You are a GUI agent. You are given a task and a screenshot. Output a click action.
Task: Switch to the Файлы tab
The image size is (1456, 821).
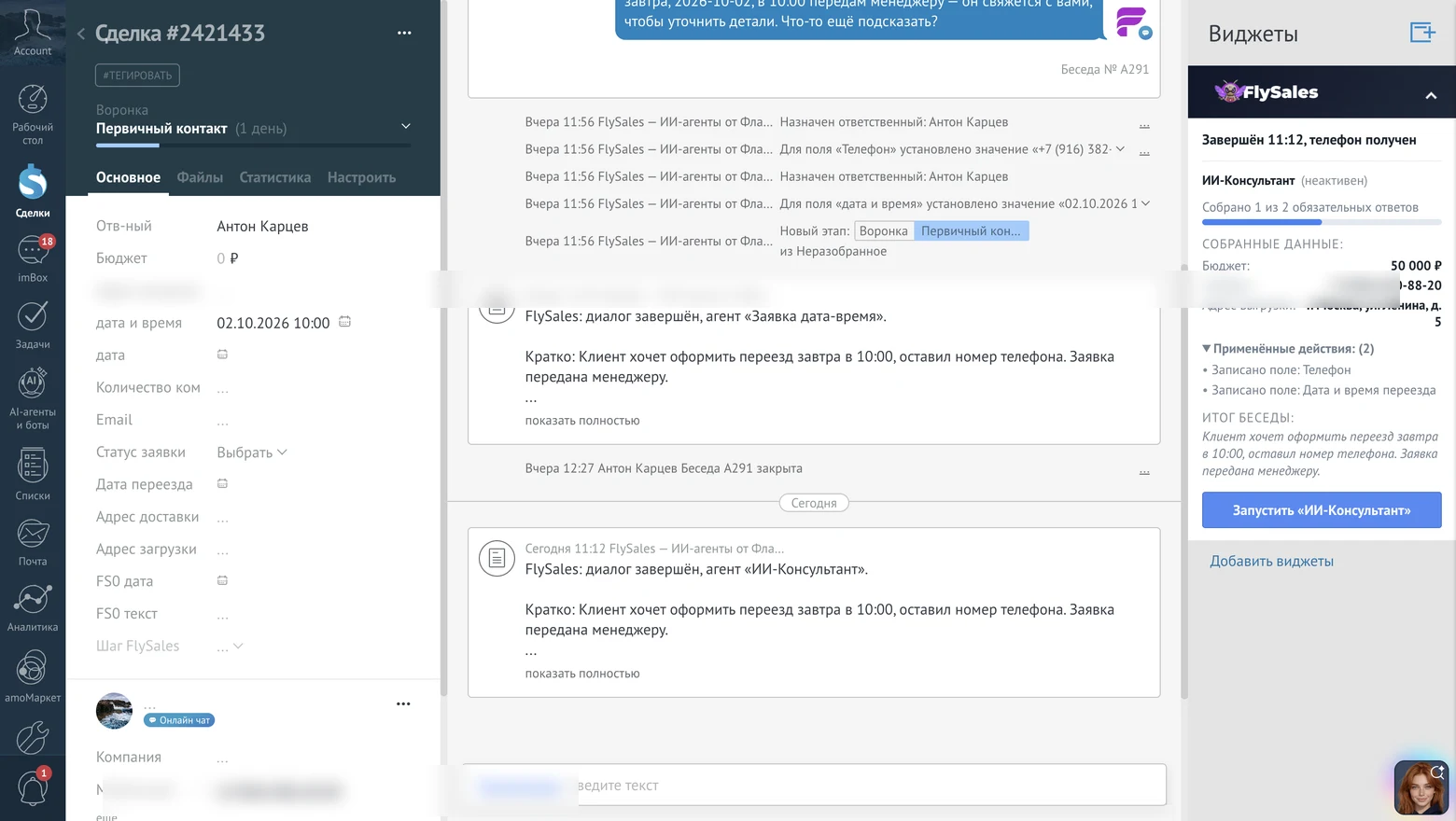click(200, 177)
